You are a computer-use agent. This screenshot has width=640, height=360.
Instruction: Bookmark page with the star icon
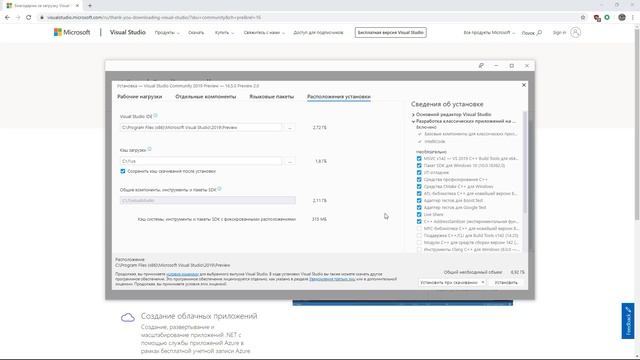(x=583, y=18)
